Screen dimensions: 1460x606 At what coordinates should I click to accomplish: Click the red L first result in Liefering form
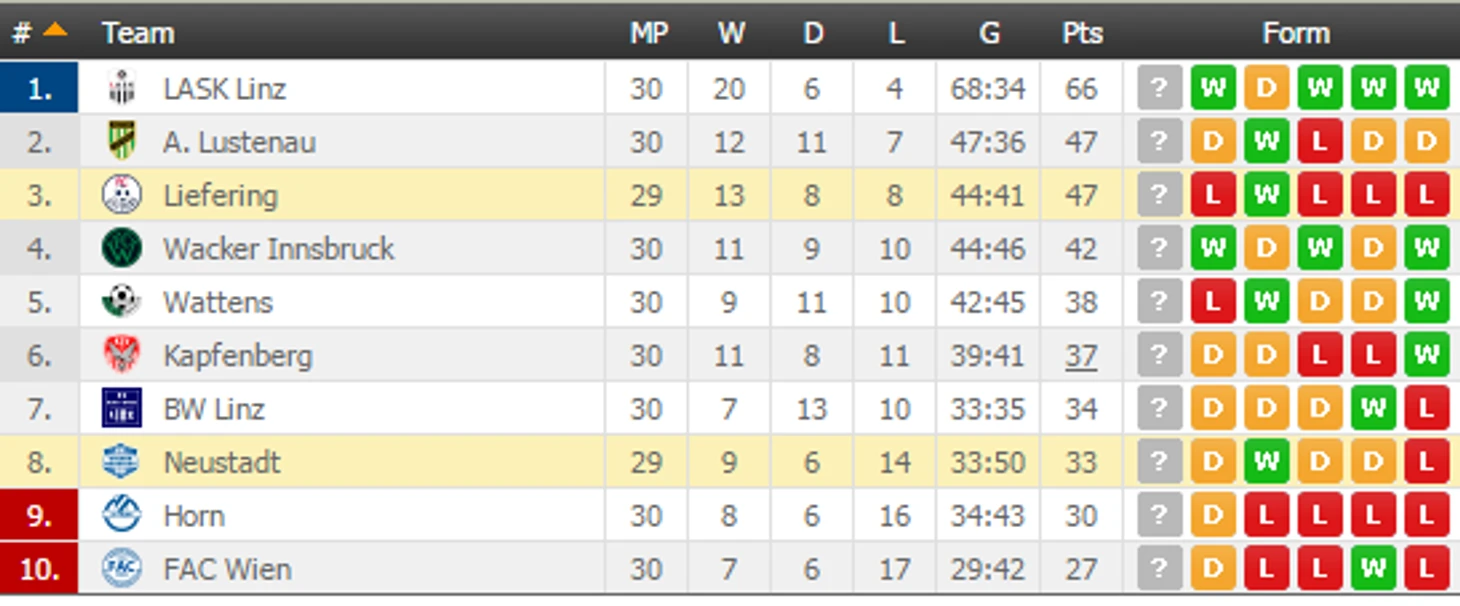[x=1213, y=195]
